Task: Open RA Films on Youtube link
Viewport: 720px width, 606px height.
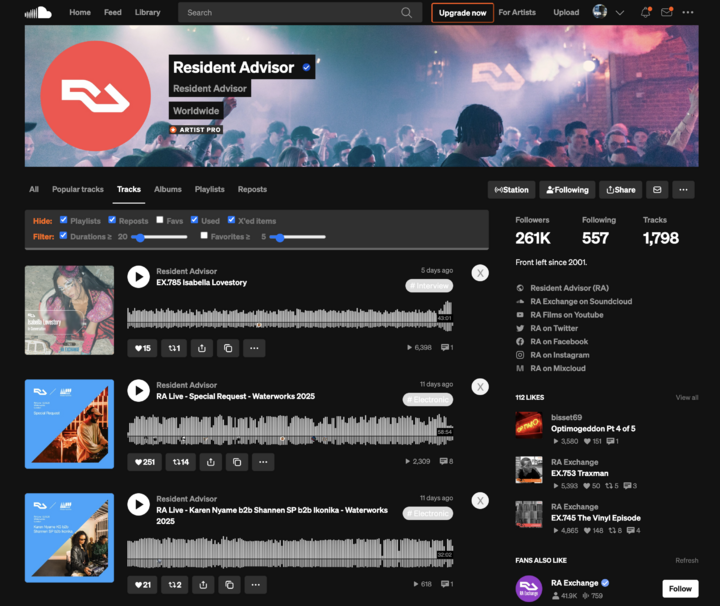Action: pyautogui.click(x=566, y=315)
